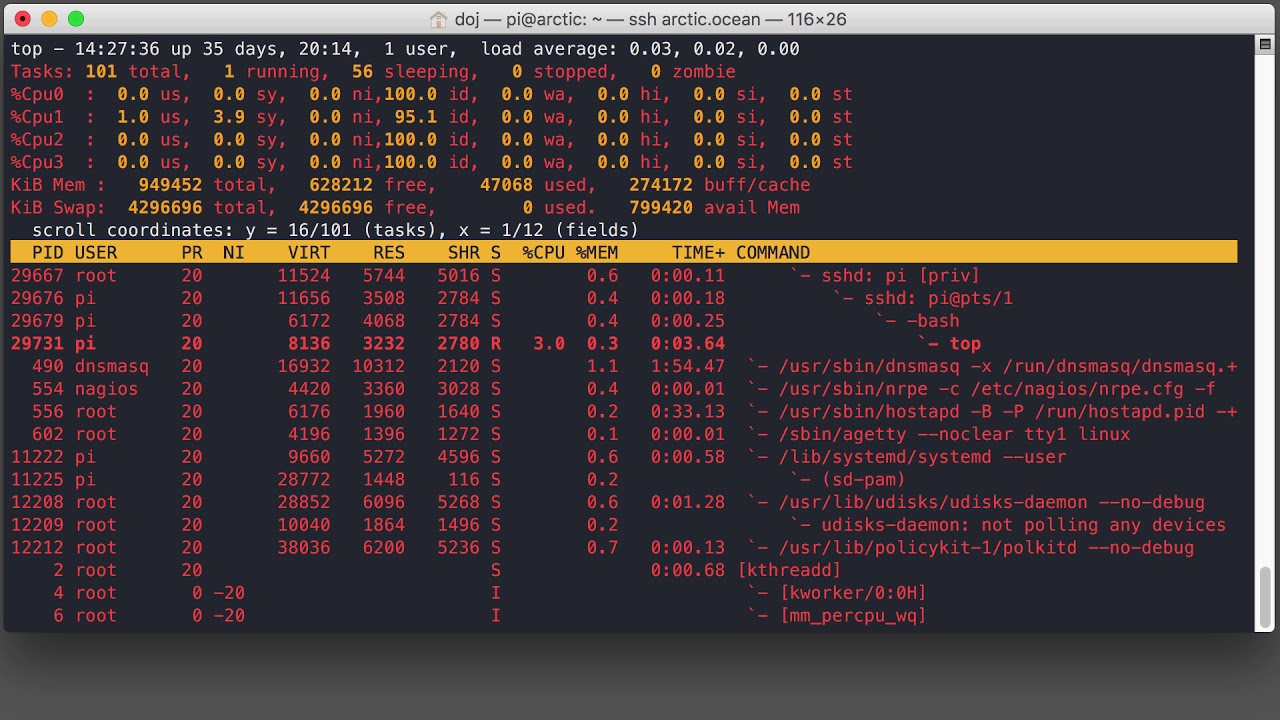Viewport: 1280px width, 720px height.
Task: Click the VIRT value 38036
Action: (304, 548)
